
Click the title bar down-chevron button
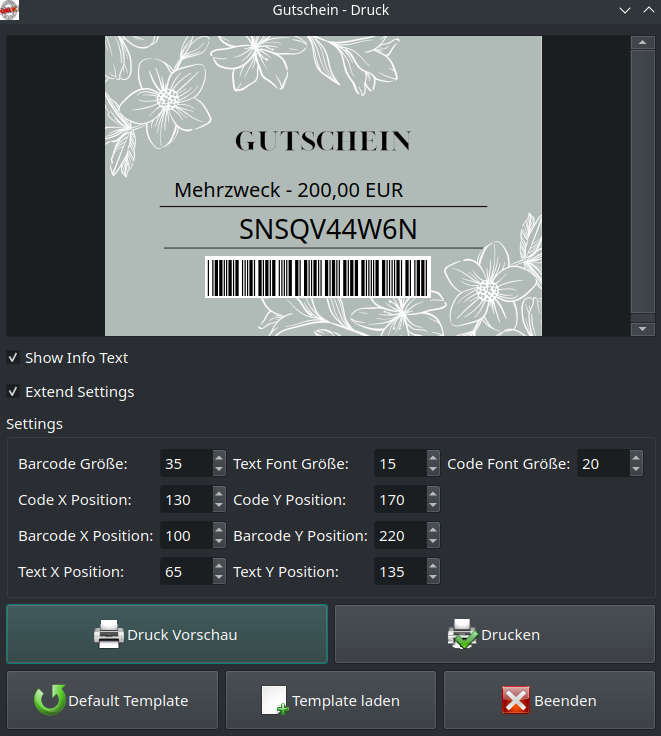coord(625,10)
